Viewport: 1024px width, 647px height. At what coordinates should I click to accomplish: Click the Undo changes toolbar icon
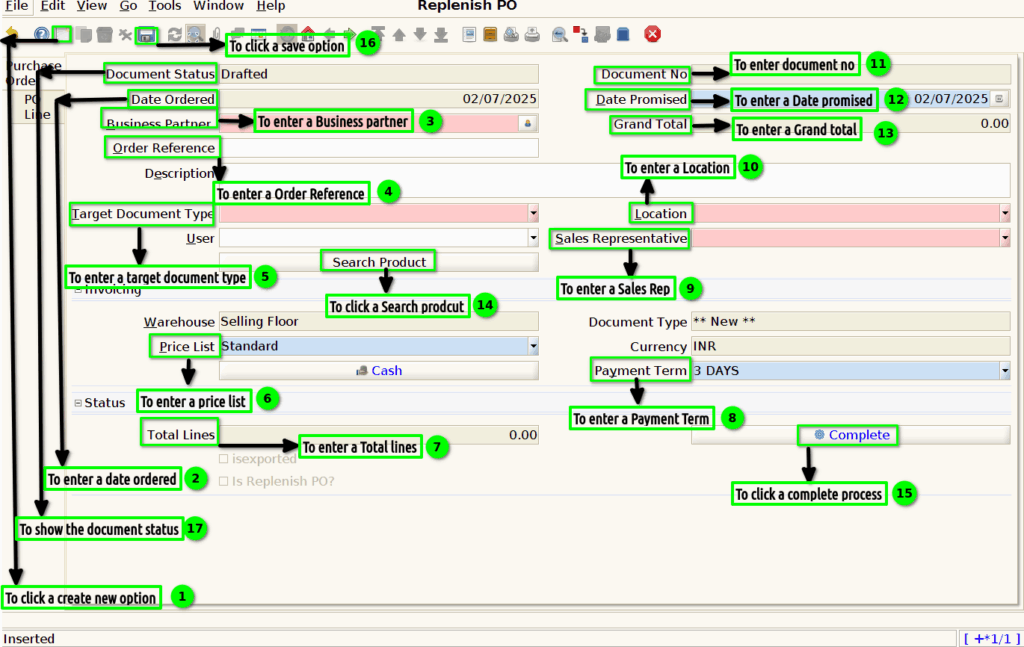(12, 32)
